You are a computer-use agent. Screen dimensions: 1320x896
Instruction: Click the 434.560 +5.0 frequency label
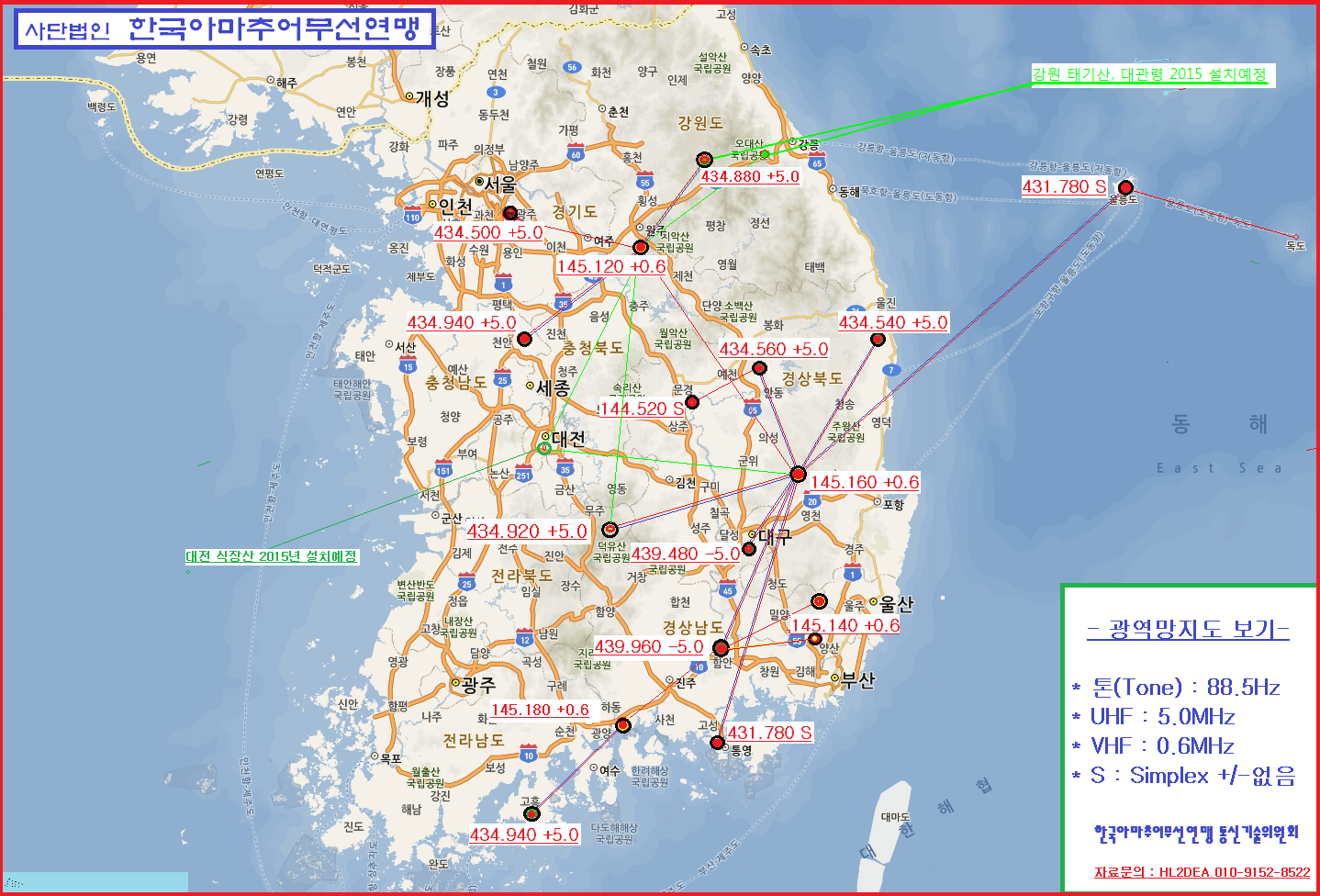click(773, 350)
